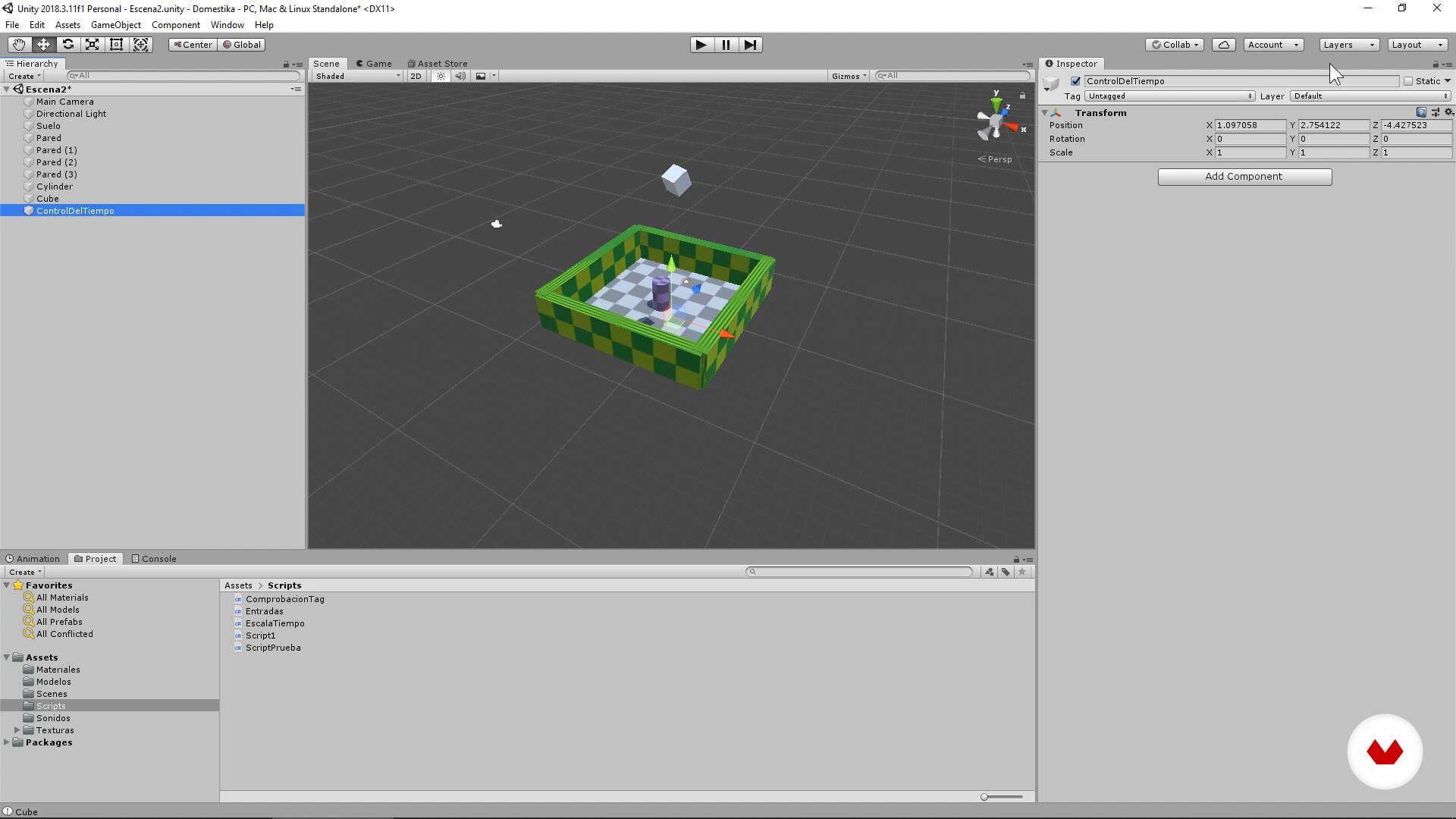Open the Layer dropdown

(x=1370, y=96)
